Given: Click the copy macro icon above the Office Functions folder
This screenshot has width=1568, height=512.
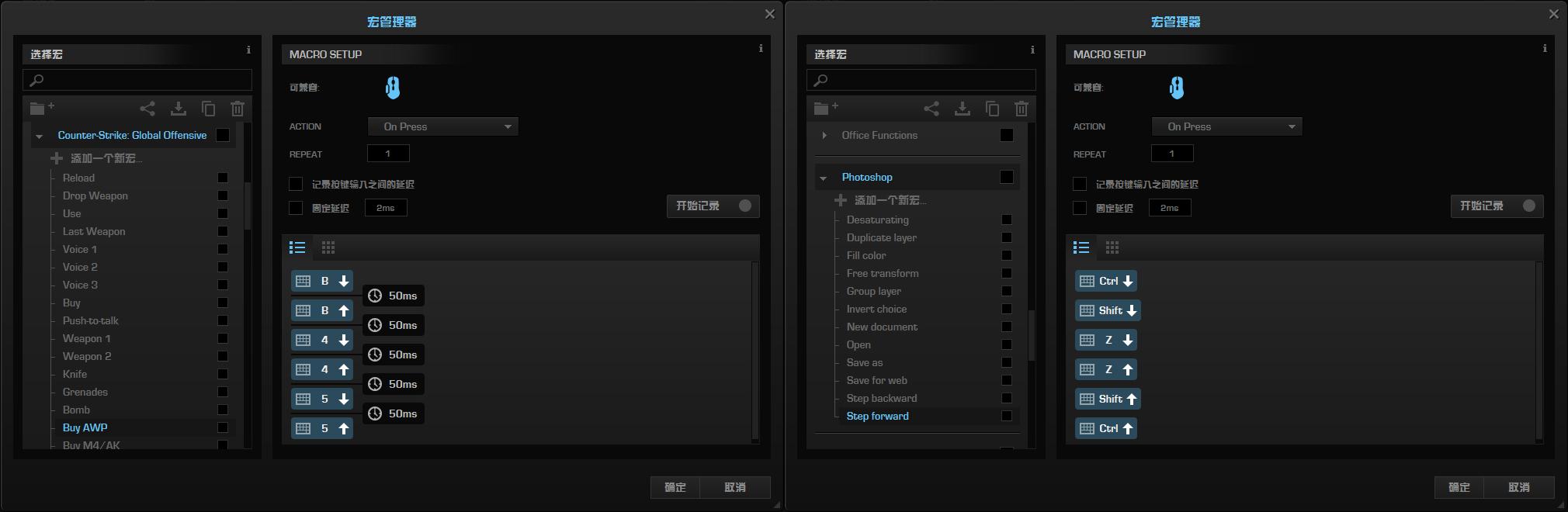Looking at the screenshot, I should point(992,109).
